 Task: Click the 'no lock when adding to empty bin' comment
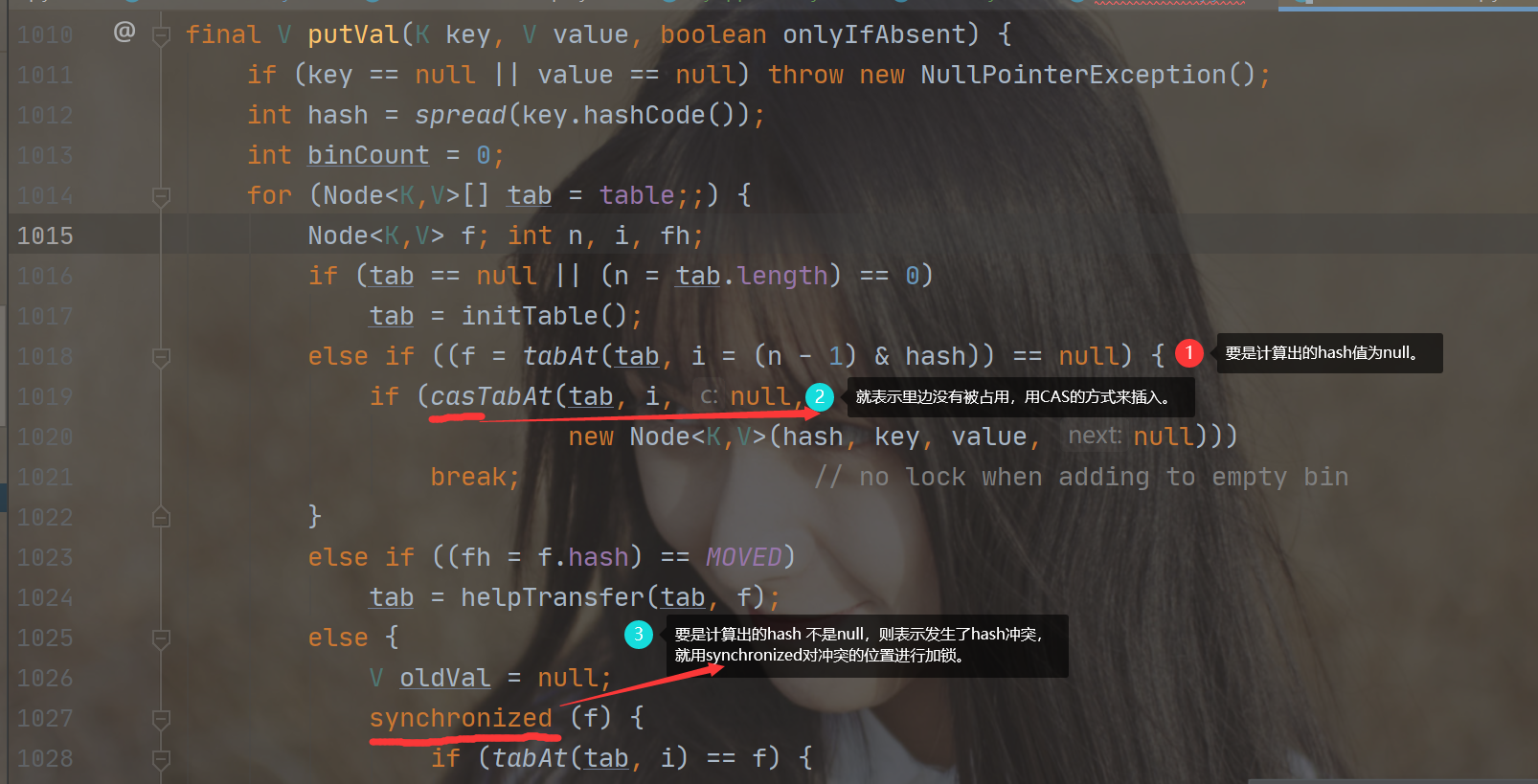pos(1081,477)
